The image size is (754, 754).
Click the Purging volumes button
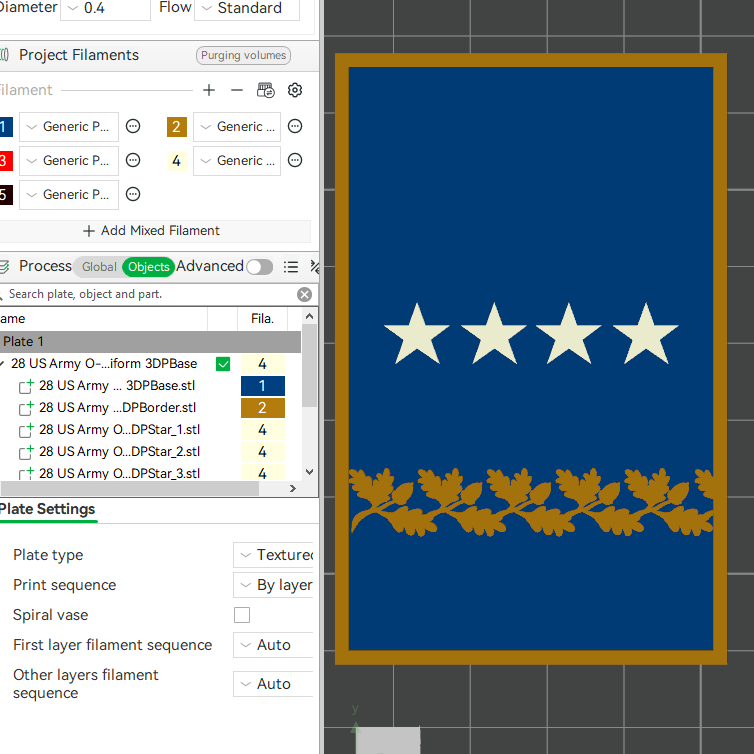click(x=243, y=55)
